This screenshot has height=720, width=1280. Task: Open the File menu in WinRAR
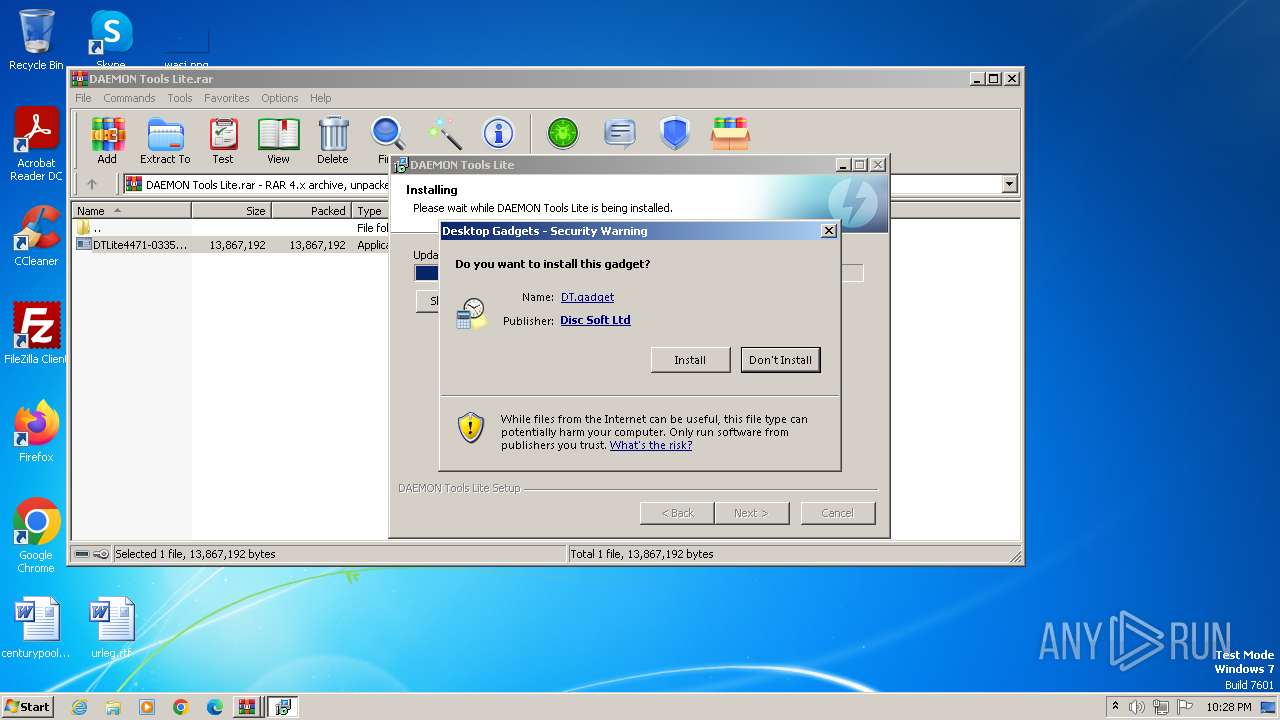point(83,98)
